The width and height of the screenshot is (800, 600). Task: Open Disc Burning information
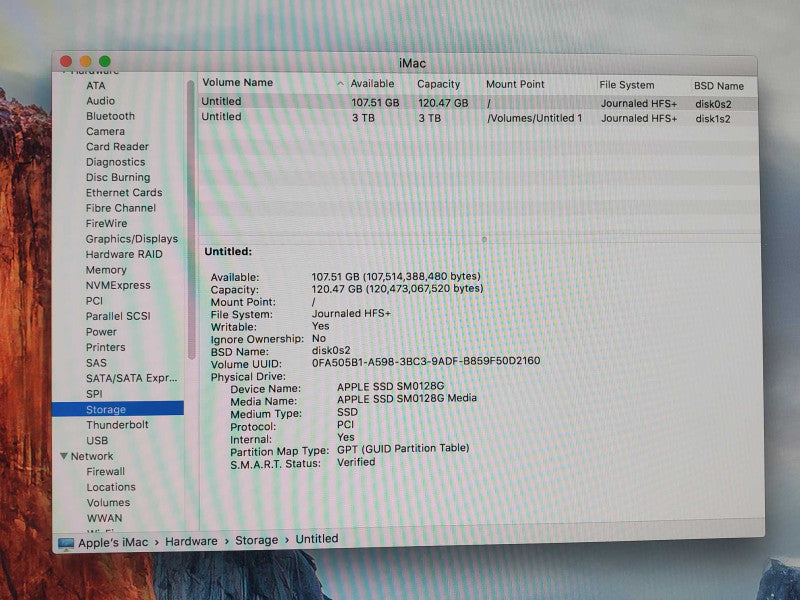coord(118,178)
